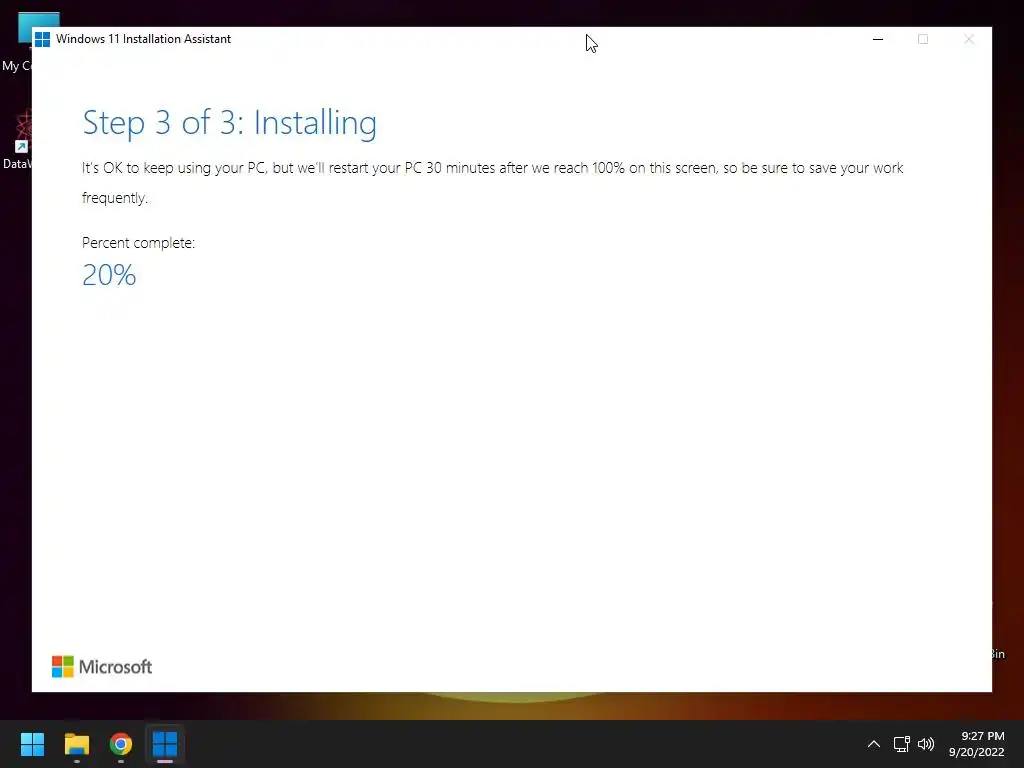1024x768 pixels.
Task: Select the Data shortcut on the desktop
Action: tap(17, 139)
